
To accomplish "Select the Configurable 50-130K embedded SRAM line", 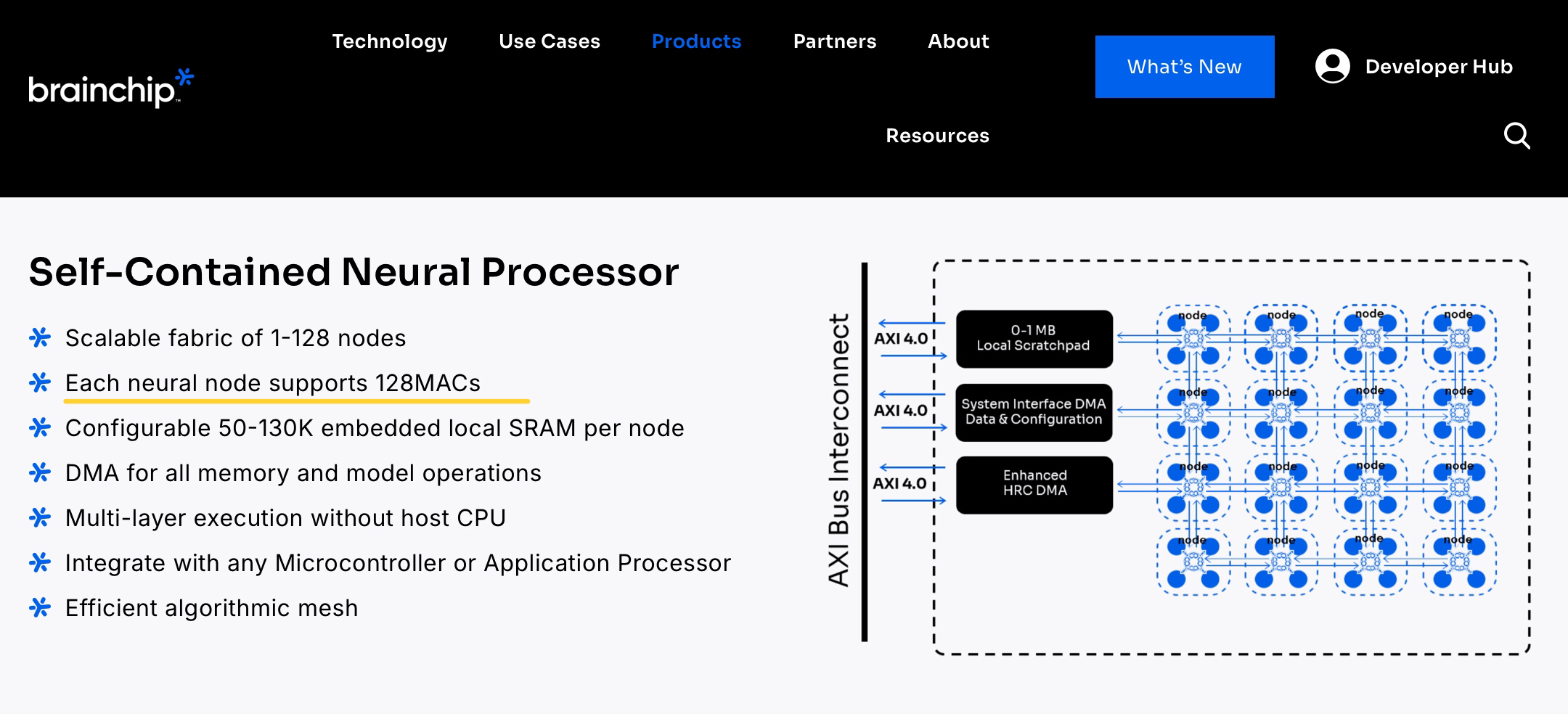I will tap(375, 428).
